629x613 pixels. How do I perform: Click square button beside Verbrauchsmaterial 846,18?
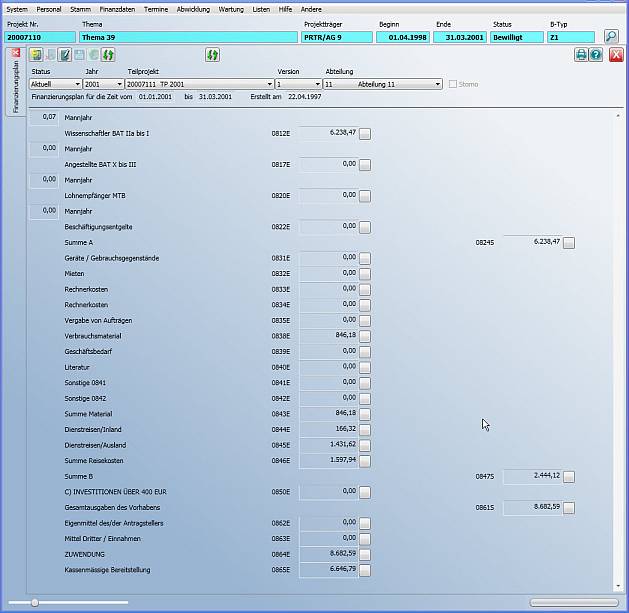point(365,336)
